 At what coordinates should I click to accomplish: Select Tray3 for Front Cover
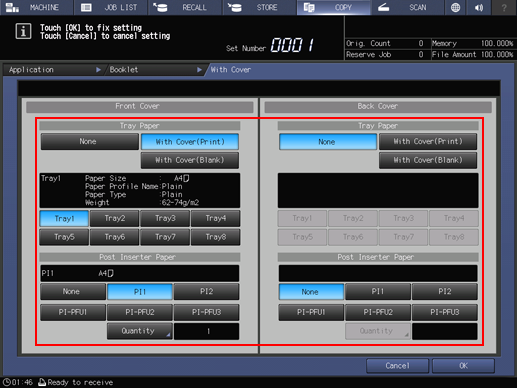165,219
